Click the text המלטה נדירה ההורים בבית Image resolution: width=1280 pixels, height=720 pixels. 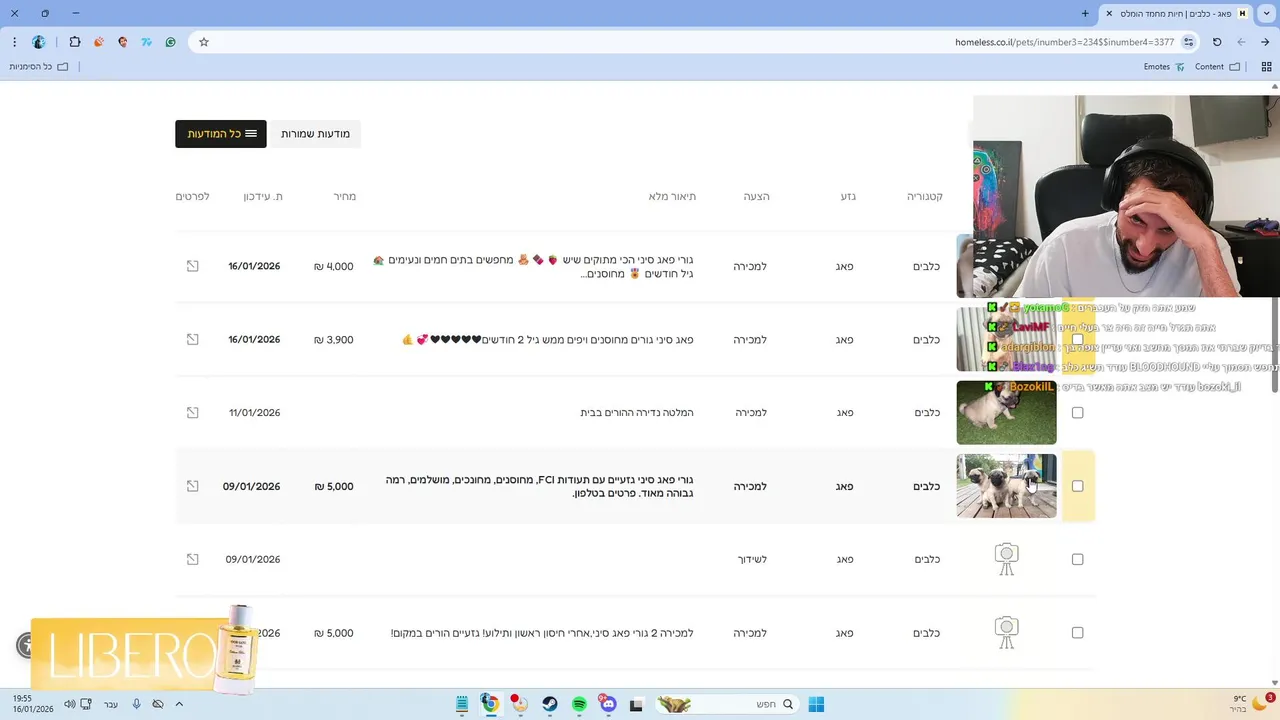point(637,412)
